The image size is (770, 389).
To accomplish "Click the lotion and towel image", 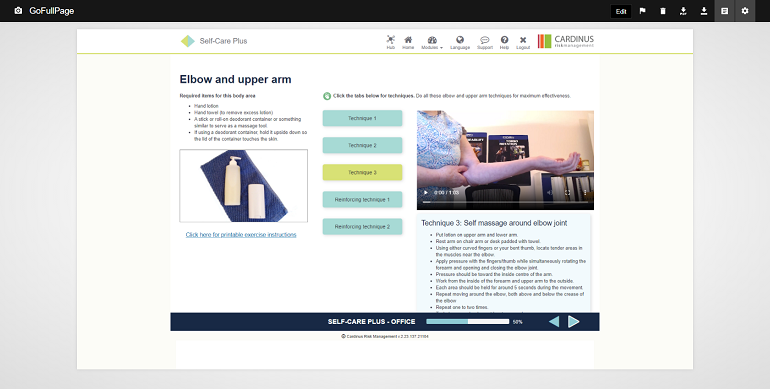I will (244, 186).
